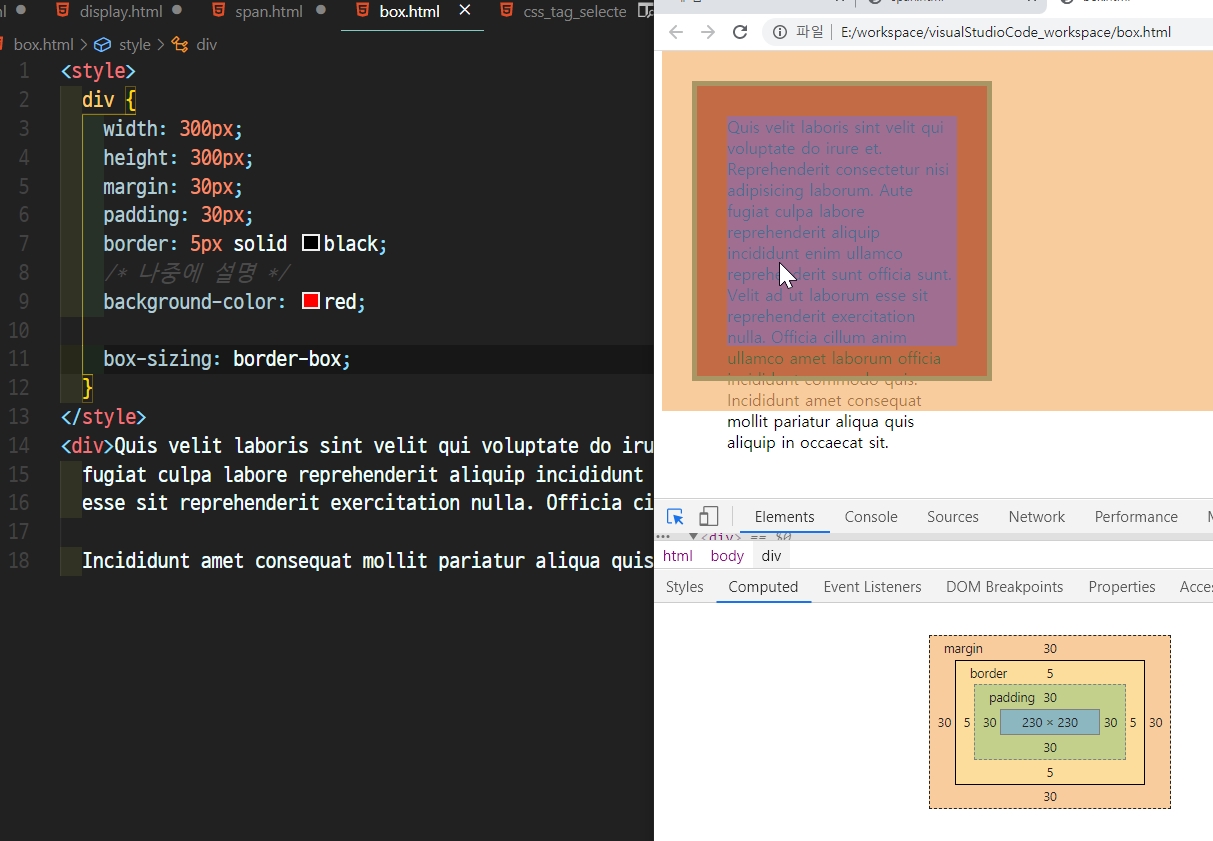This screenshot has width=1213, height=841.
Task: Open the Event Listeners pane tab
Action: [872, 587]
